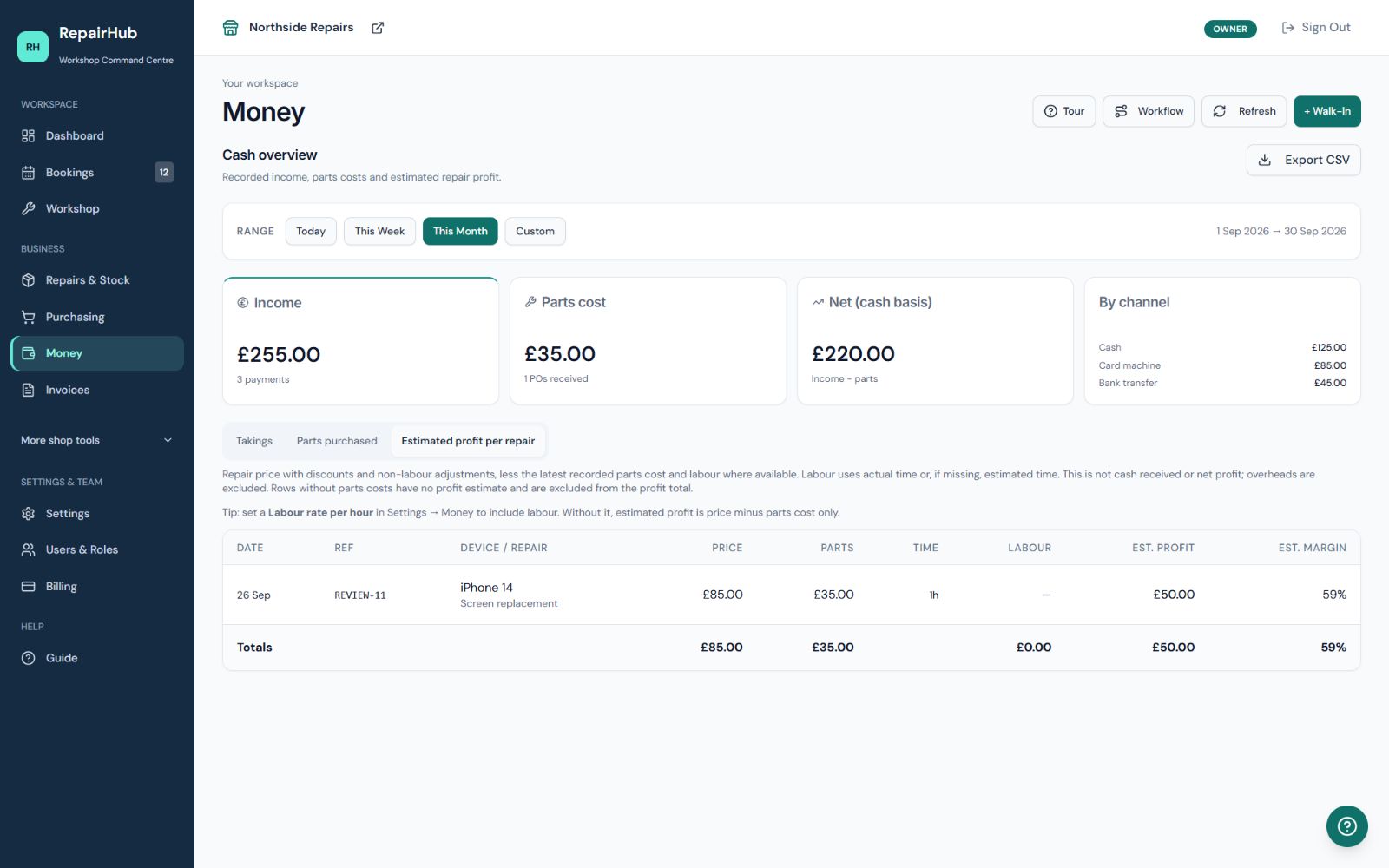Select the Parts cost card
The height and width of the screenshot is (868, 1389).
648,341
